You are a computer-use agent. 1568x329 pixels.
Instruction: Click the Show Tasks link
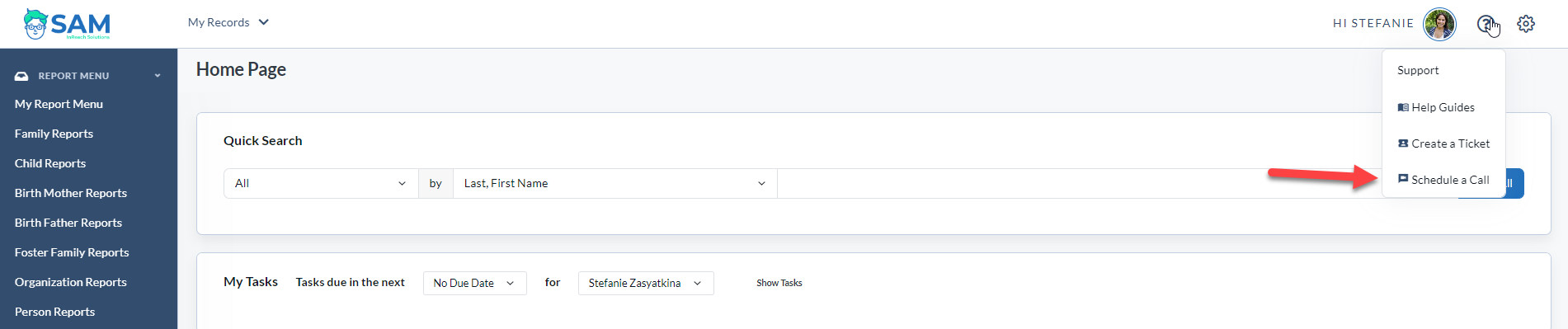779,283
